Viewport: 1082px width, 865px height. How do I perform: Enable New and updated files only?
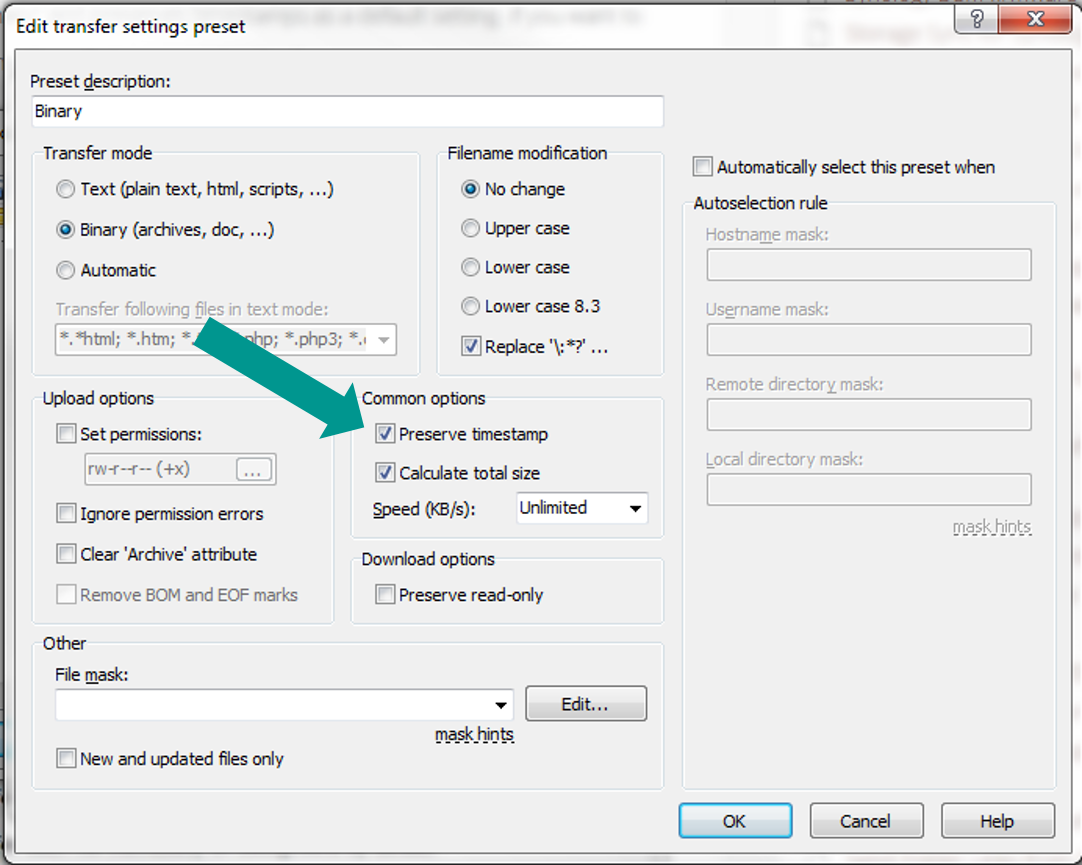point(67,759)
